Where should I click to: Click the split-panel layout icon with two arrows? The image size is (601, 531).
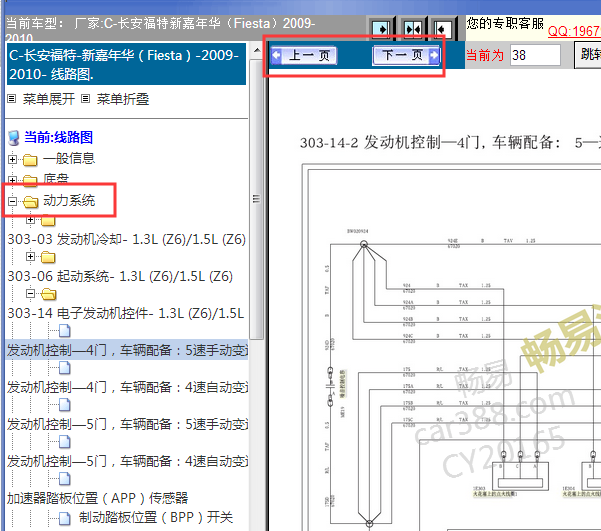pyautogui.click(x=413, y=29)
